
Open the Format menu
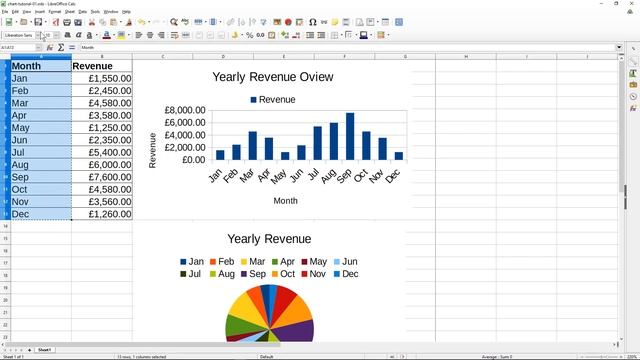(x=55, y=12)
